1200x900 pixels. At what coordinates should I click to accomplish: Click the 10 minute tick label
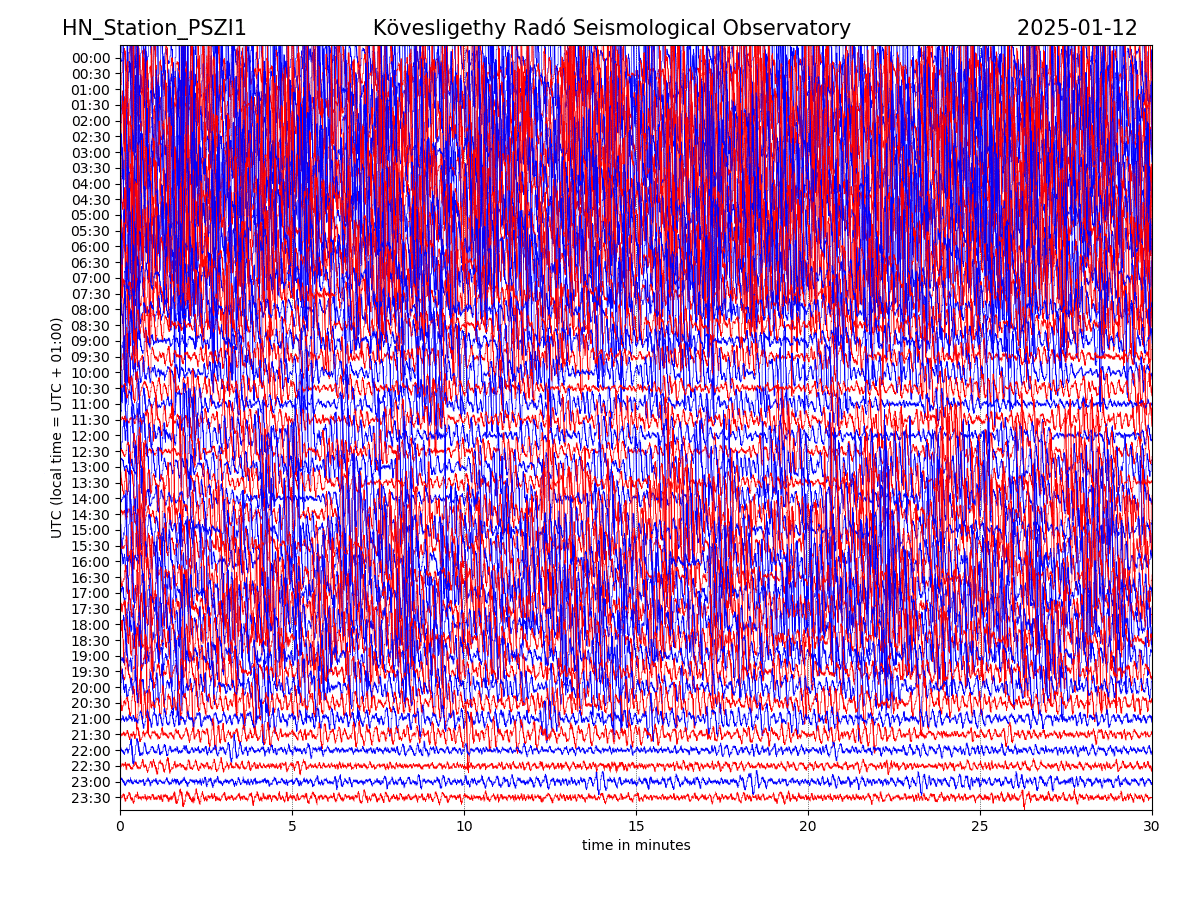coord(464,826)
